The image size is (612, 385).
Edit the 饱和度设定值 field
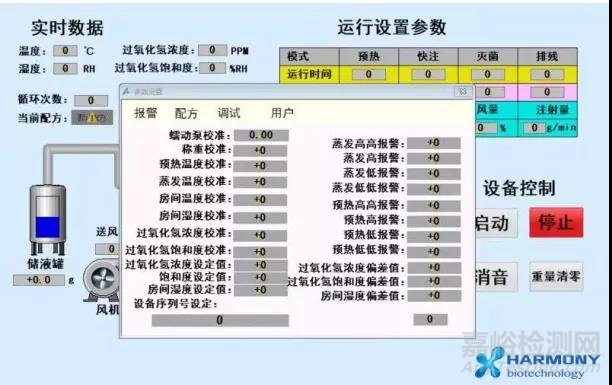[x=260, y=277]
